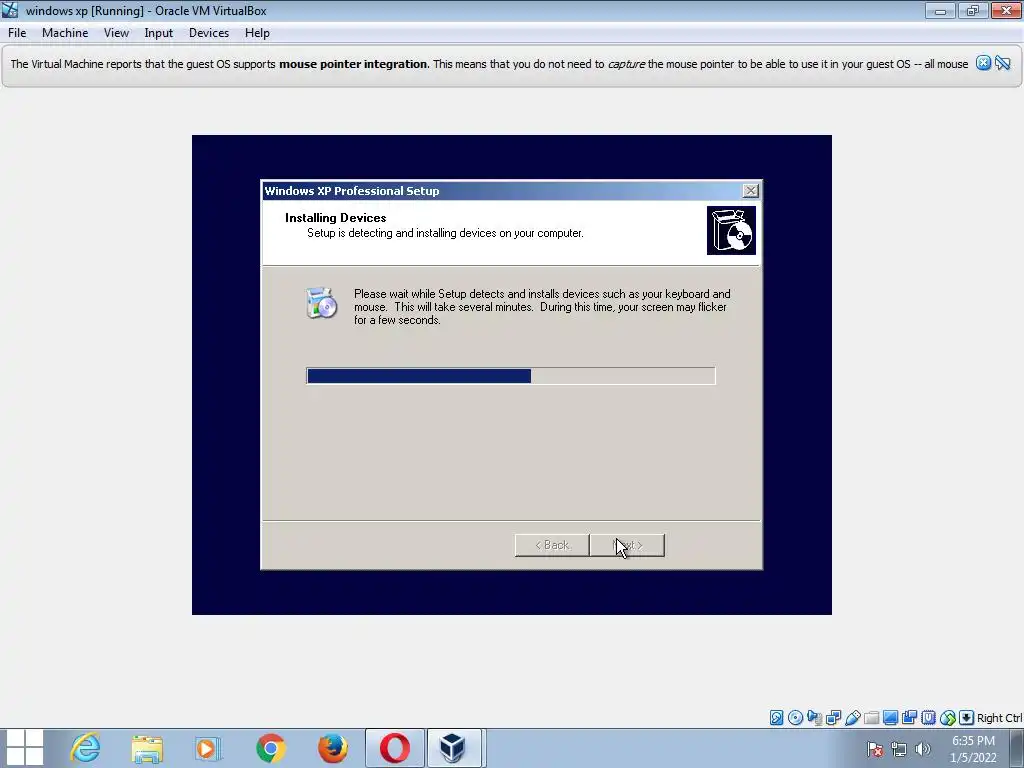This screenshot has width=1024, height=768.
Task: Launch Internet Explorer from taskbar
Action: [x=86, y=748]
